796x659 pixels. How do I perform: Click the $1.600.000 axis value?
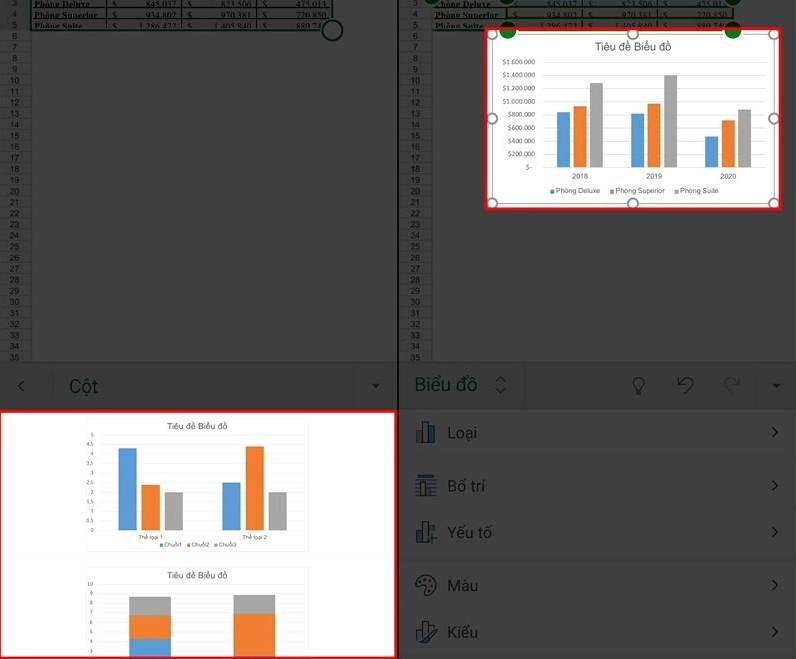(x=518, y=62)
